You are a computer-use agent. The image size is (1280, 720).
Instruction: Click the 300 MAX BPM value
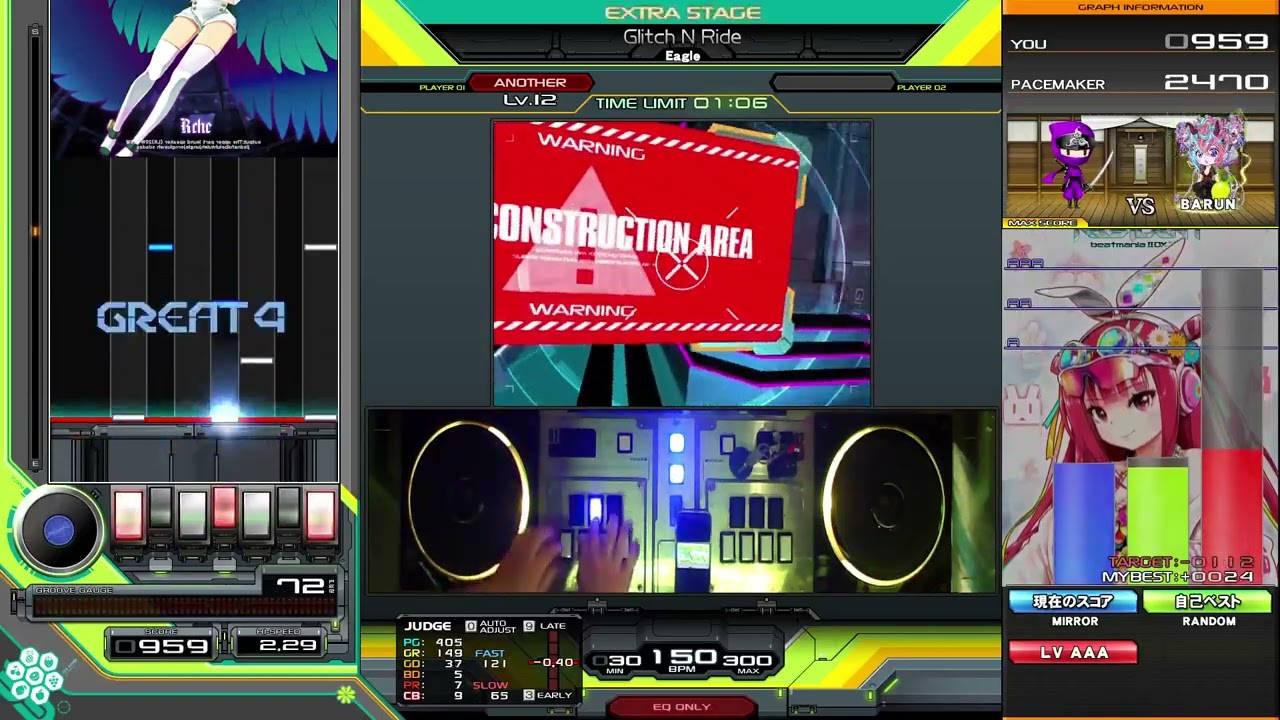point(747,661)
